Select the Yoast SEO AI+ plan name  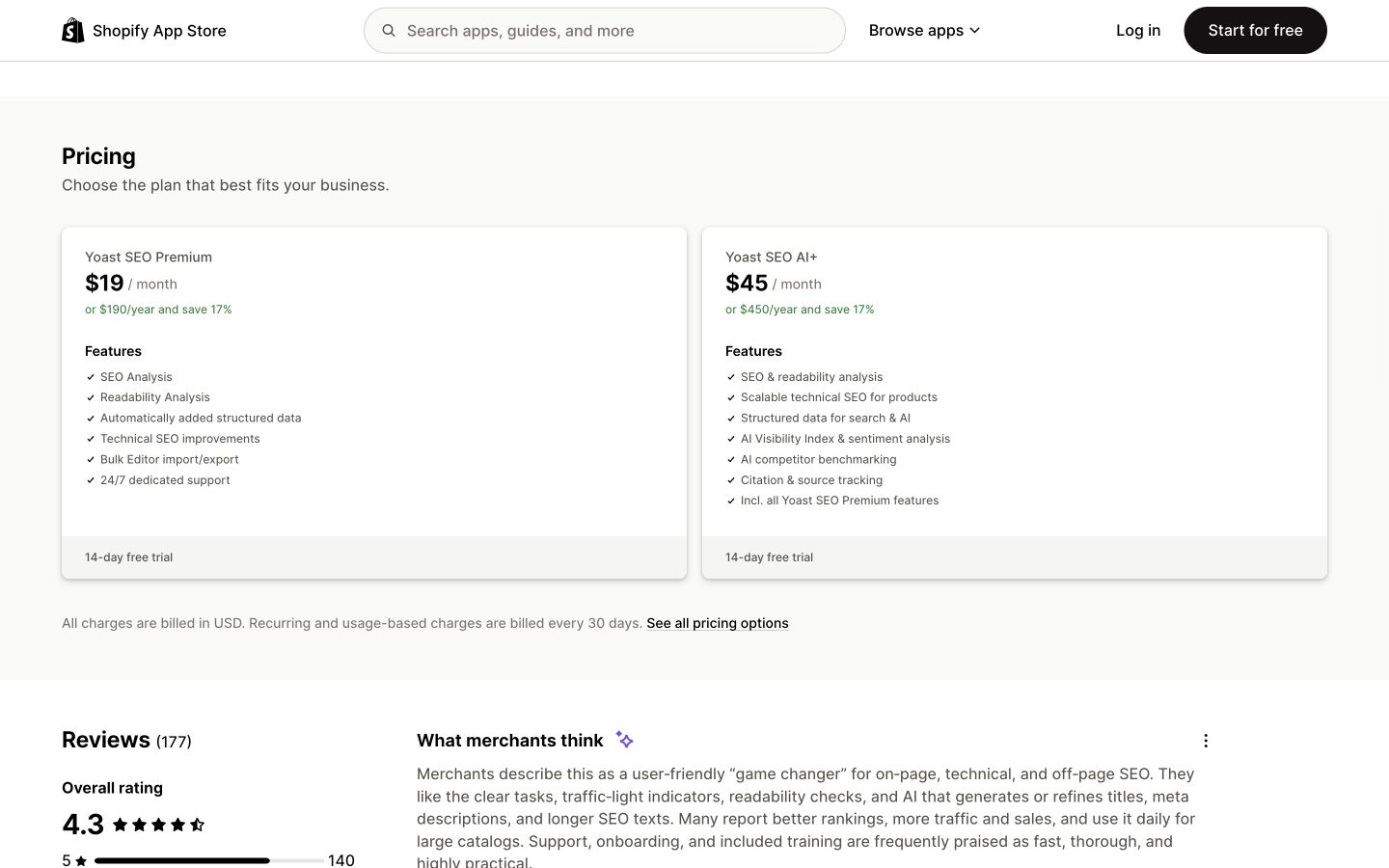pyautogui.click(x=772, y=258)
